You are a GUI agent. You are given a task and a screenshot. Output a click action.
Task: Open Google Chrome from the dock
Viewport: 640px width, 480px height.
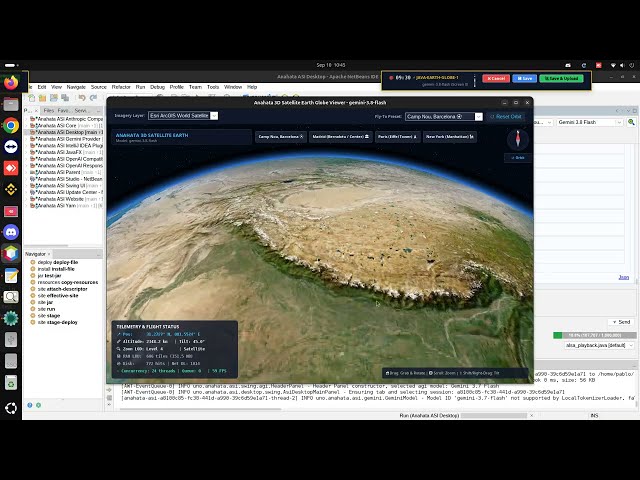(x=11, y=125)
